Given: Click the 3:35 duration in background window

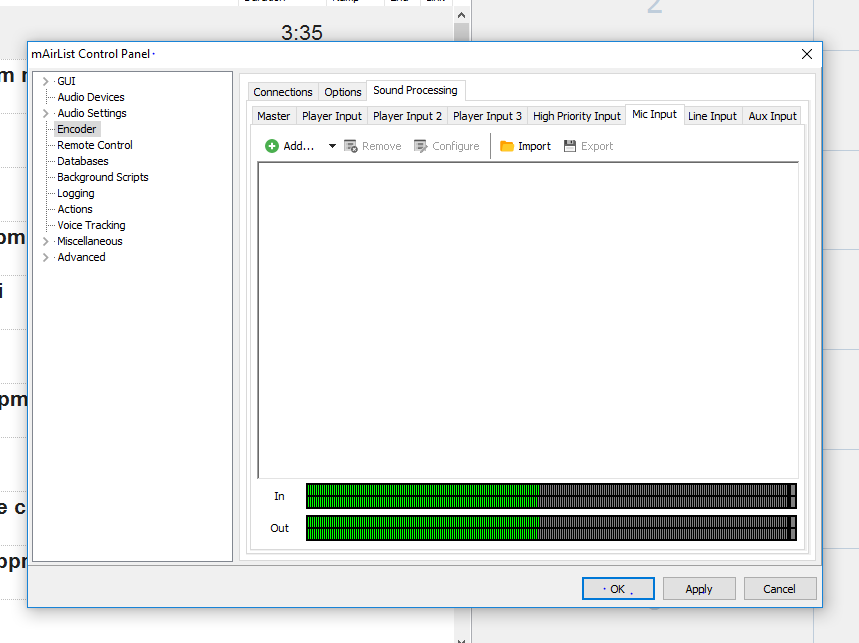Looking at the screenshot, I should [302, 33].
